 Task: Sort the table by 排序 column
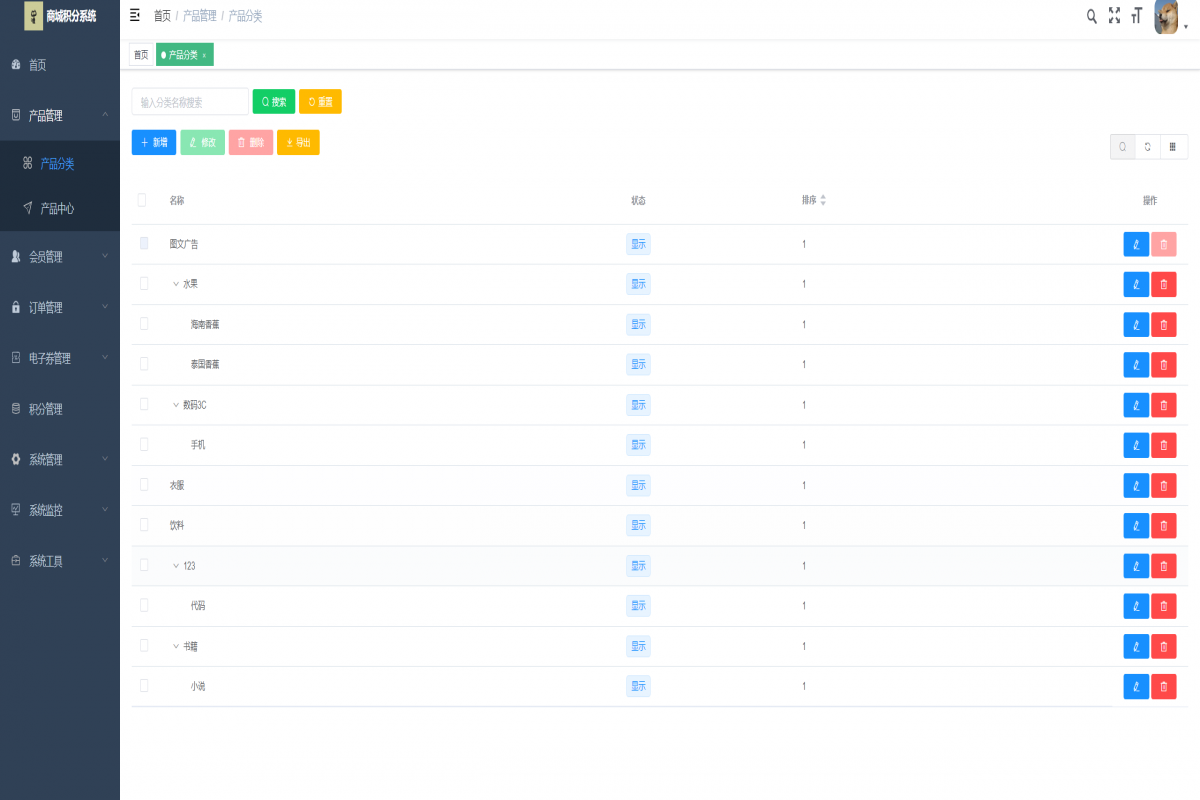click(x=823, y=200)
